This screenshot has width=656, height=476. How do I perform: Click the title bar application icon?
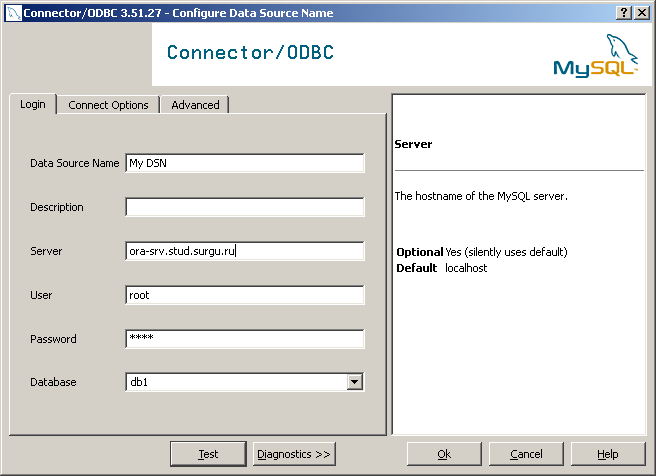(11, 12)
